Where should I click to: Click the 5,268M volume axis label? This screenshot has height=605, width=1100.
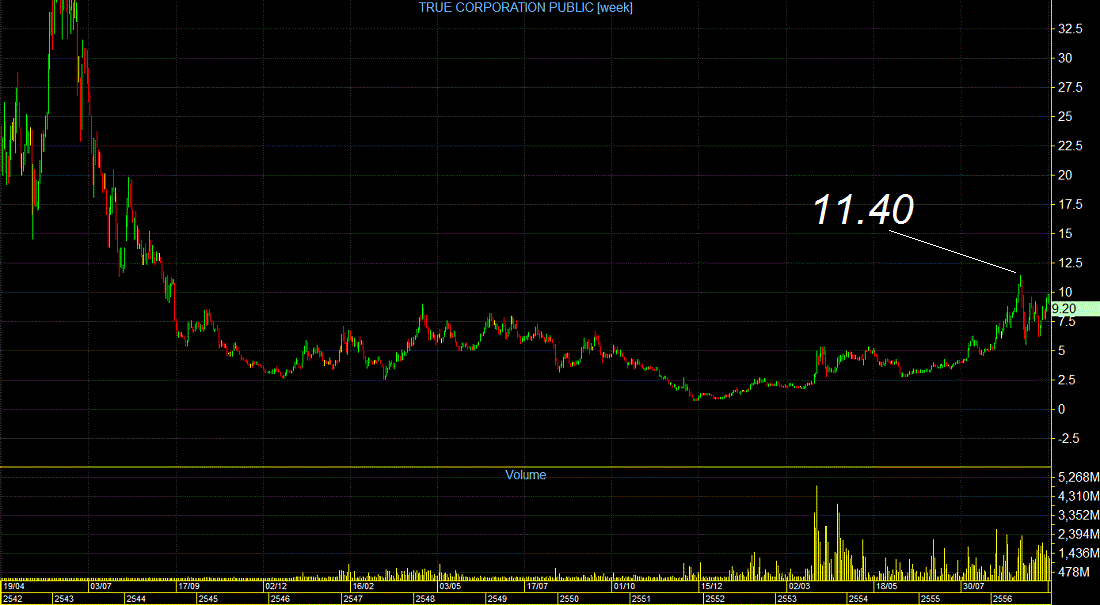tap(1078, 478)
